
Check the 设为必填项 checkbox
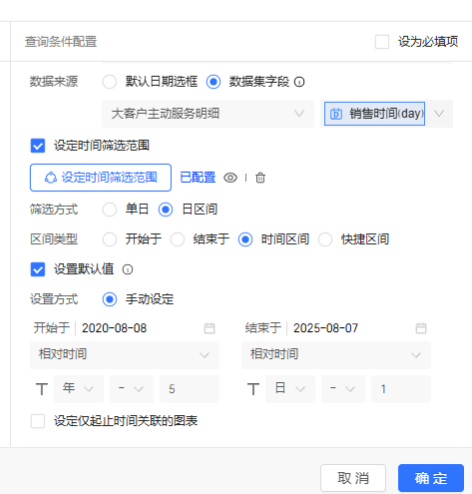[x=382, y=42]
